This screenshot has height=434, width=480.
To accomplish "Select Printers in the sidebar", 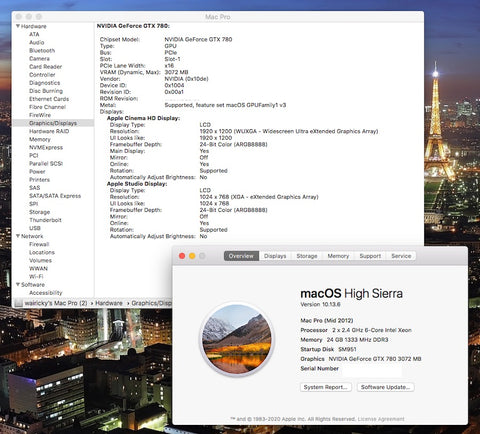I will [x=39, y=180].
